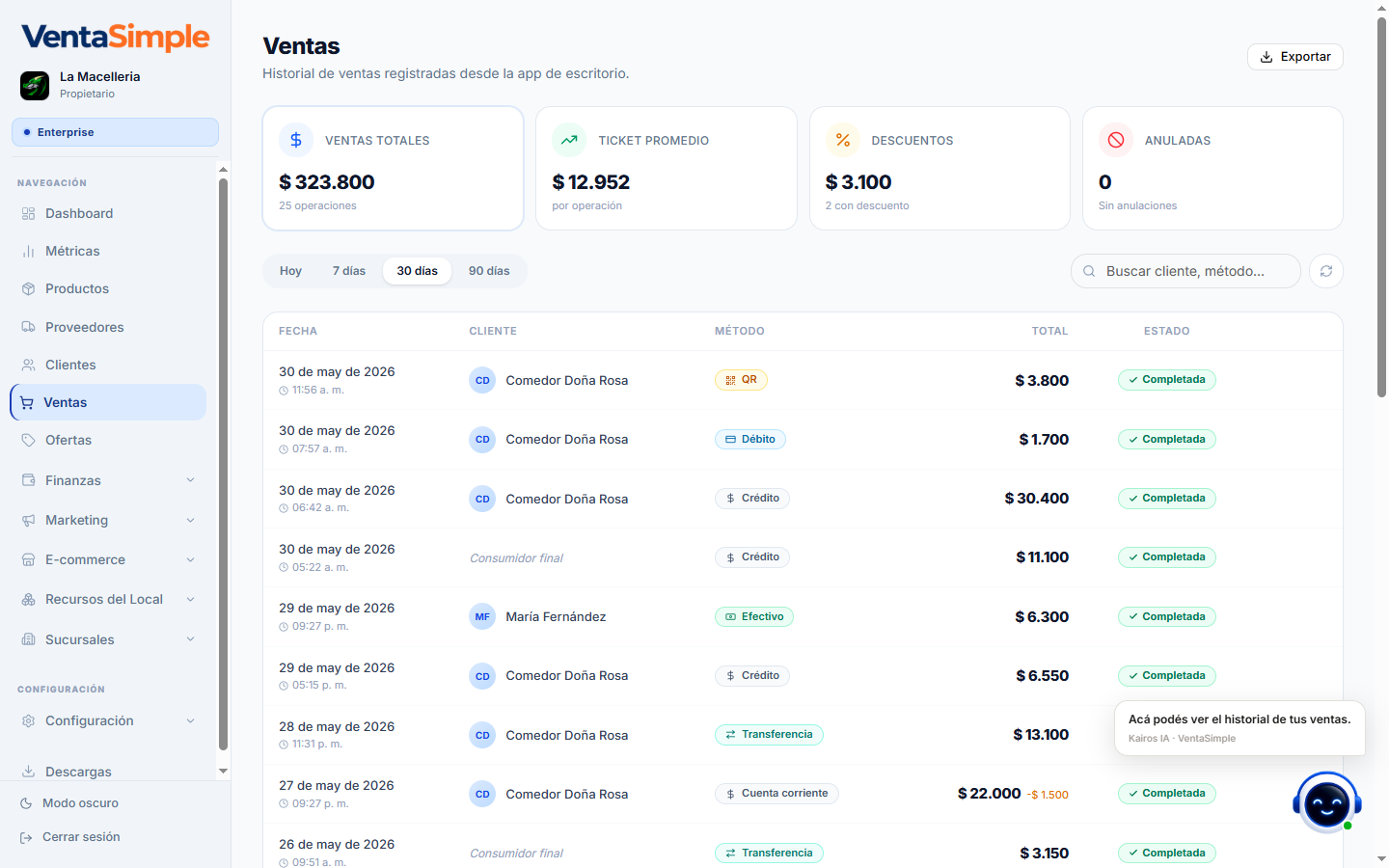Click the Descargas download icon
Viewport: 1389px width, 868px height.
click(x=28, y=772)
